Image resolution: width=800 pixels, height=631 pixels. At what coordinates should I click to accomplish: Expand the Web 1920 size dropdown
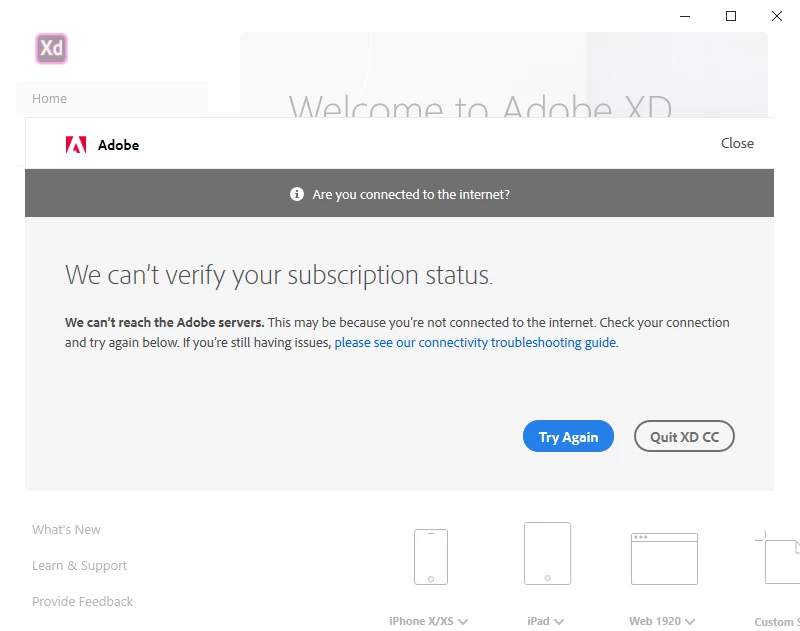690,621
